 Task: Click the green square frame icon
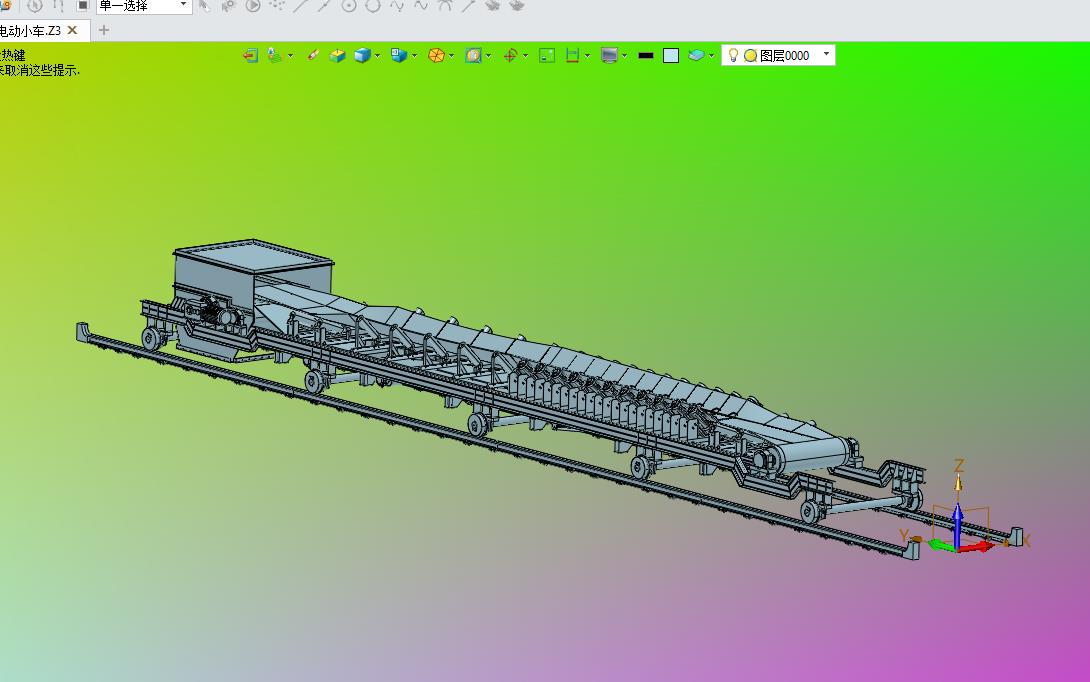click(547, 56)
